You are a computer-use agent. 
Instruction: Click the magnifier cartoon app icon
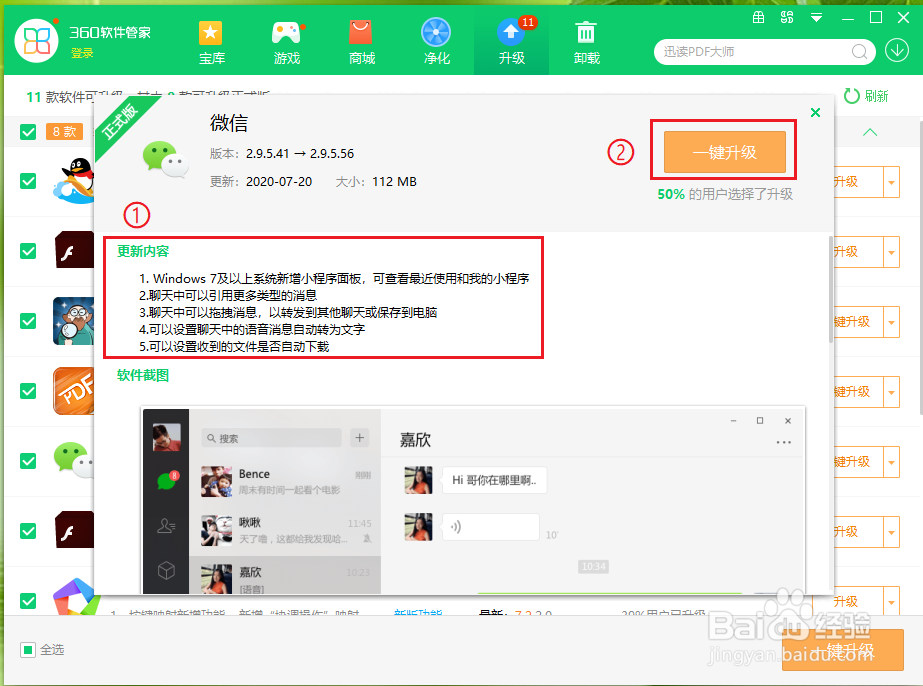click(74, 321)
